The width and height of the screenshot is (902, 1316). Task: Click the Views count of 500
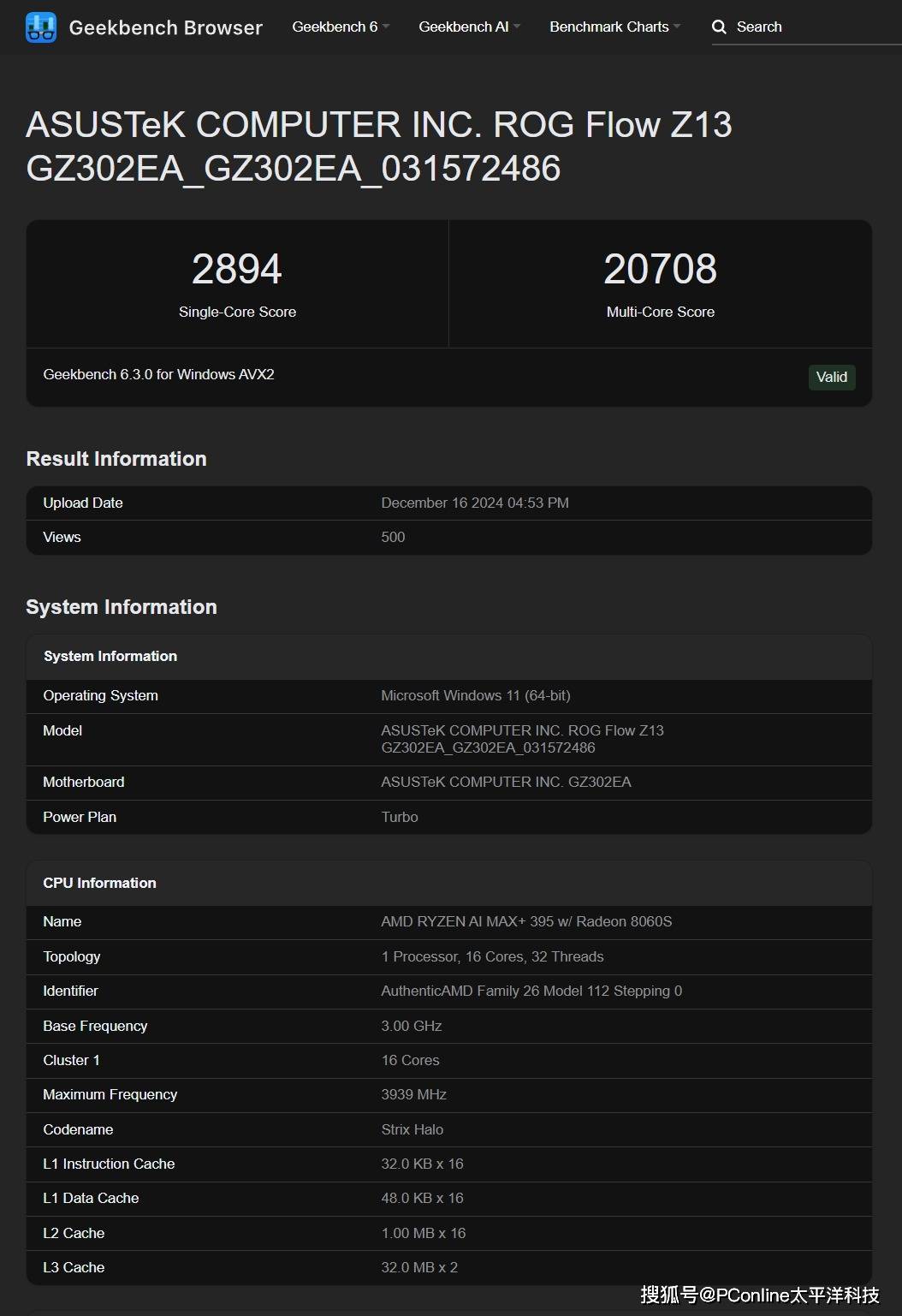(x=393, y=537)
